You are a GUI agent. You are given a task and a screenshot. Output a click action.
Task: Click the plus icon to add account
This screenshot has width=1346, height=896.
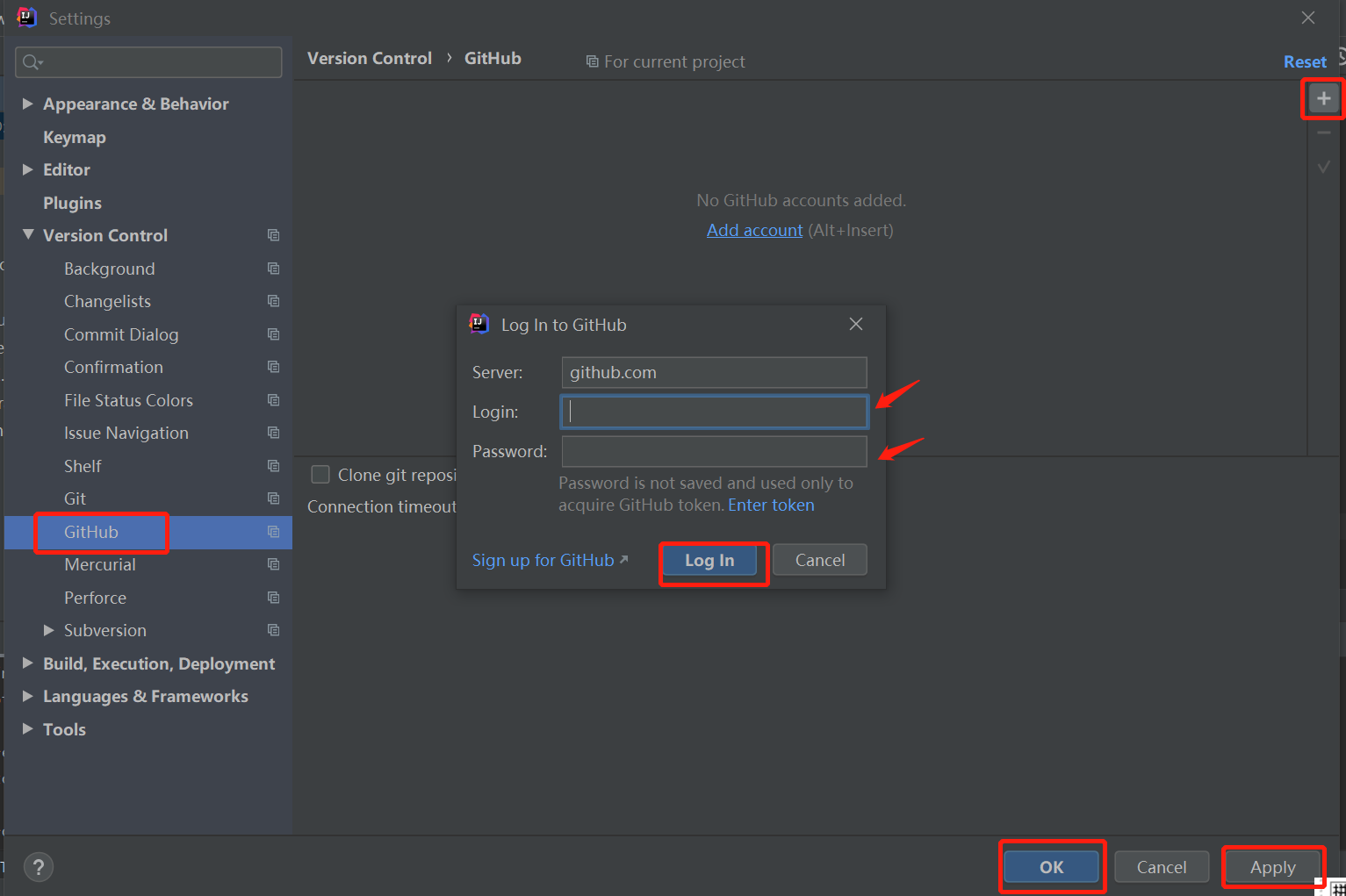(x=1323, y=98)
